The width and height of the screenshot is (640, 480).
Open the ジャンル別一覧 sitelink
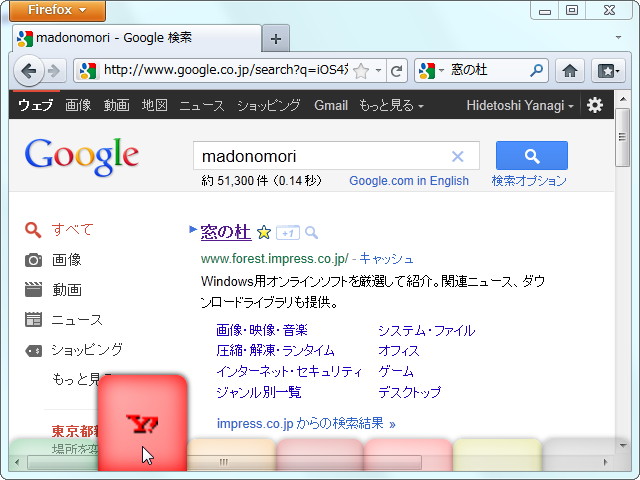(x=259, y=392)
